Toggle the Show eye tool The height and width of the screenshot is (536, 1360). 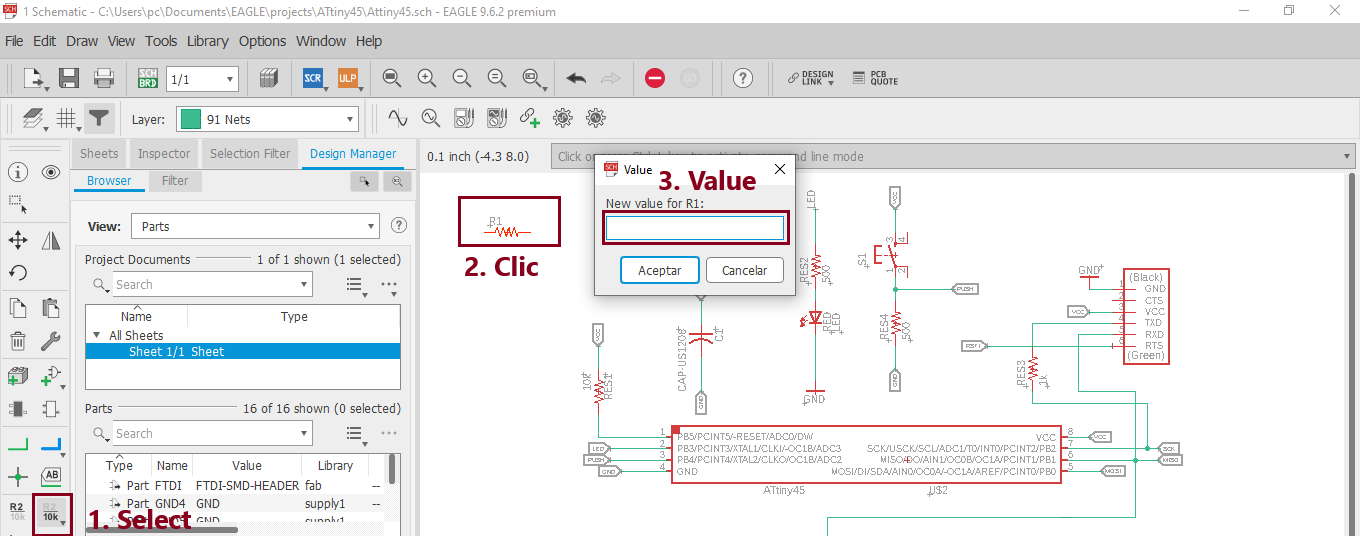(51, 172)
